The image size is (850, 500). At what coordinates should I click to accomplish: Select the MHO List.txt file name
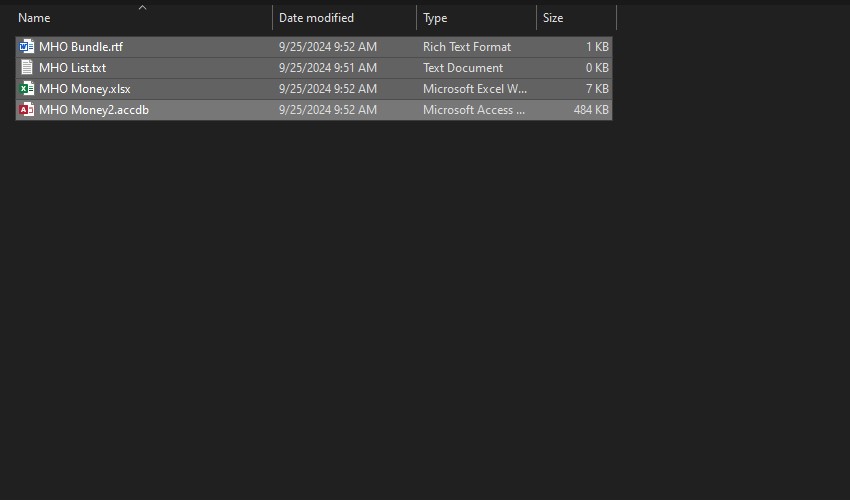point(72,68)
